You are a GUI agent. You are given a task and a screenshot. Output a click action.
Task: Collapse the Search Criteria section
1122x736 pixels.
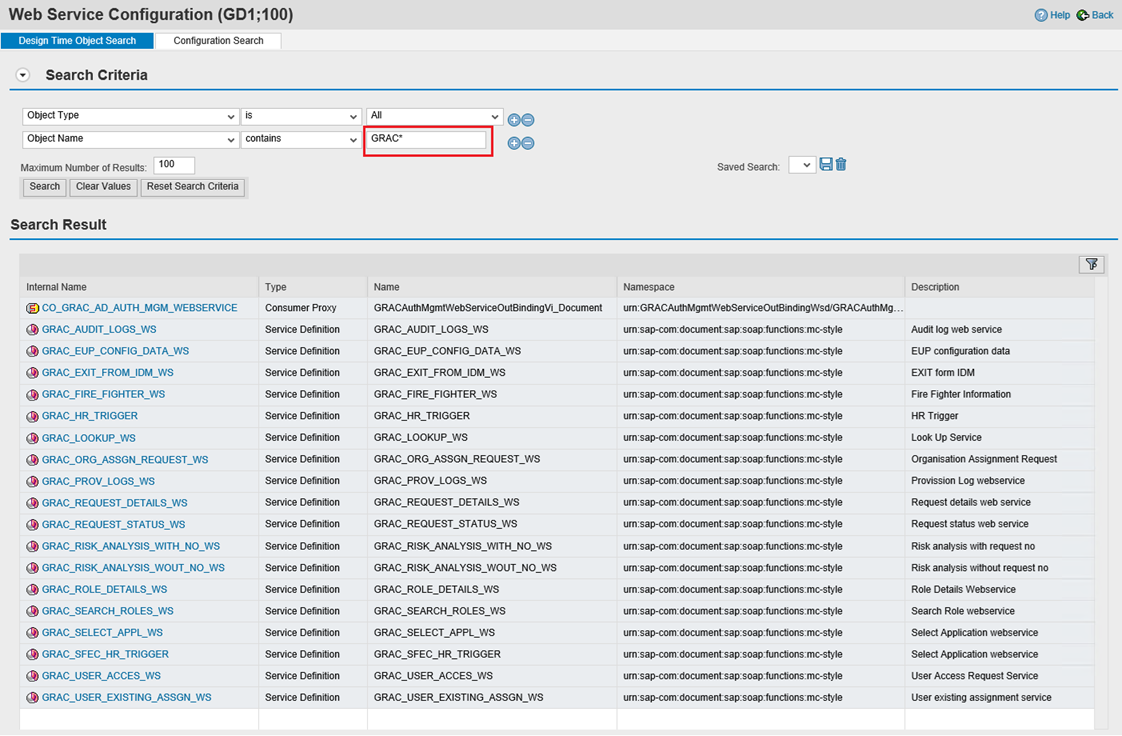(x=23, y=75)
